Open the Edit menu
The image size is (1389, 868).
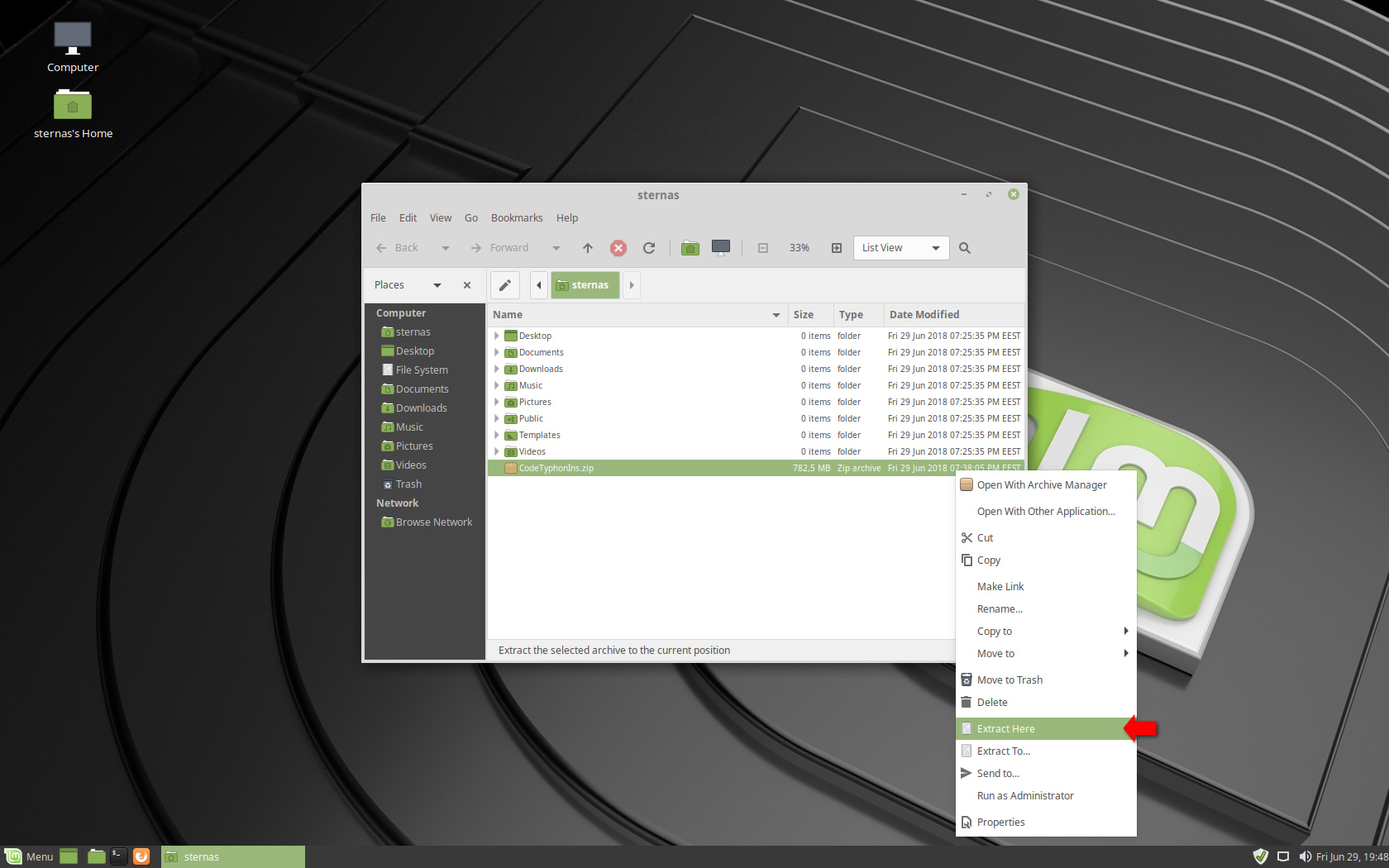(x=408, y=218)
